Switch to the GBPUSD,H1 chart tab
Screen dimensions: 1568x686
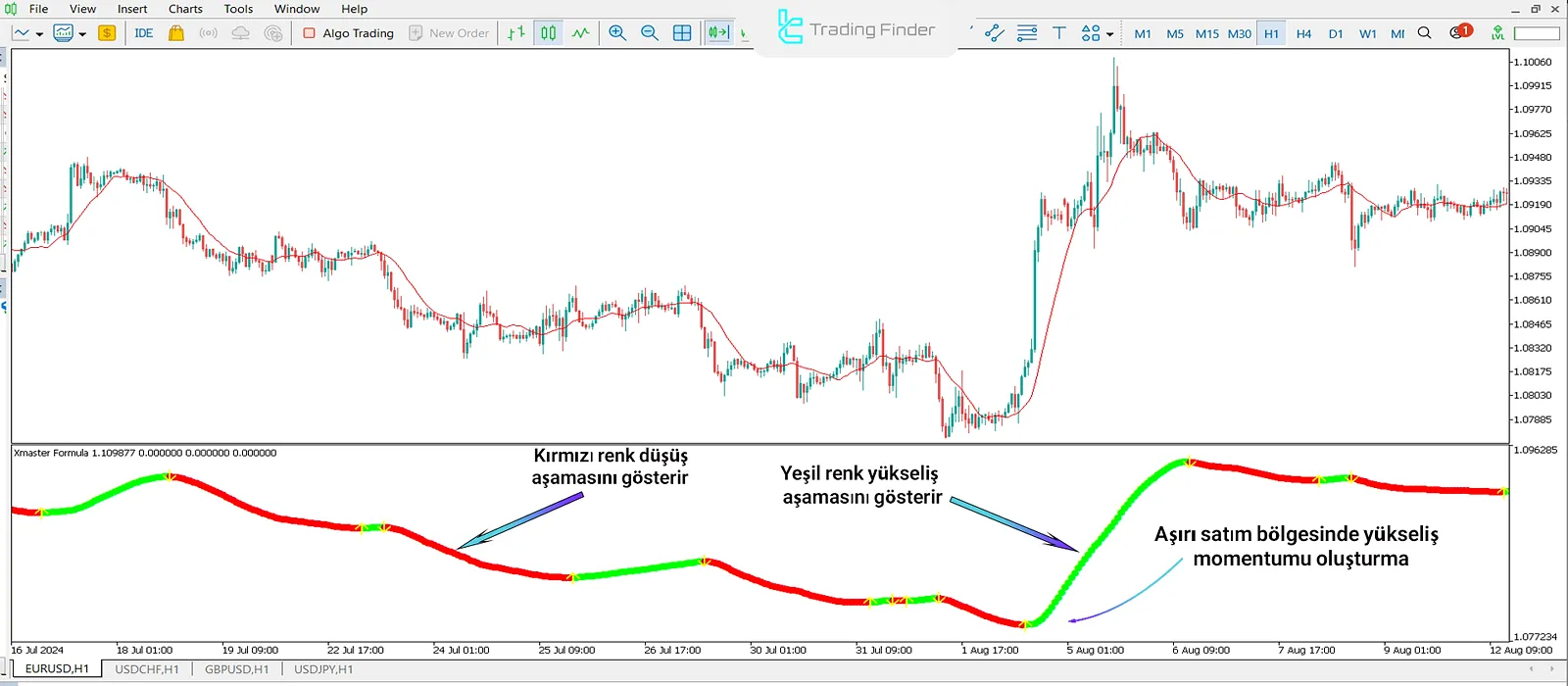[x=236, y=669]
